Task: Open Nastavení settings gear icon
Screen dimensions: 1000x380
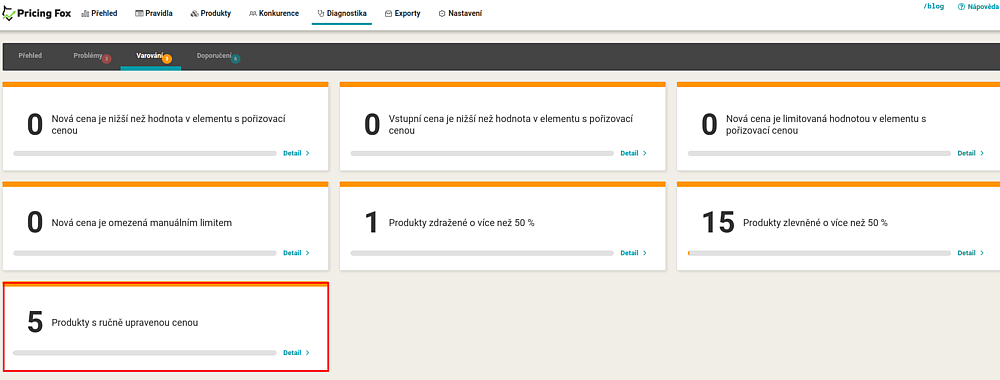Action: 442,13
